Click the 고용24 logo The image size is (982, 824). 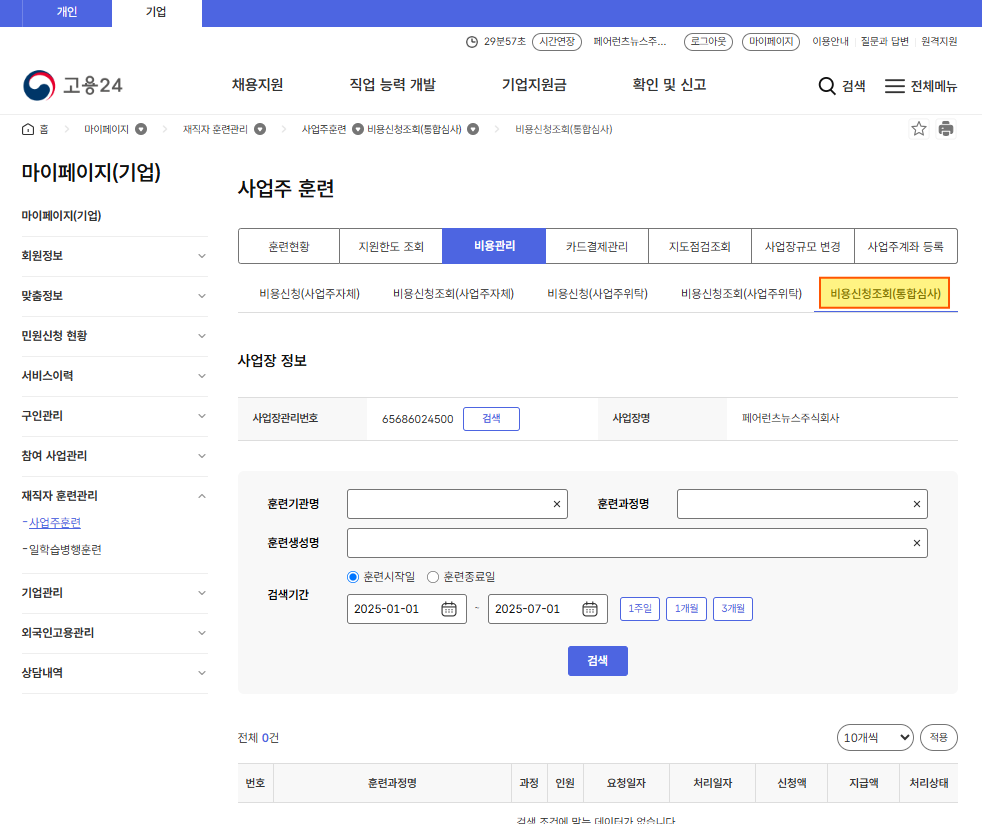[x=73, y=85]
